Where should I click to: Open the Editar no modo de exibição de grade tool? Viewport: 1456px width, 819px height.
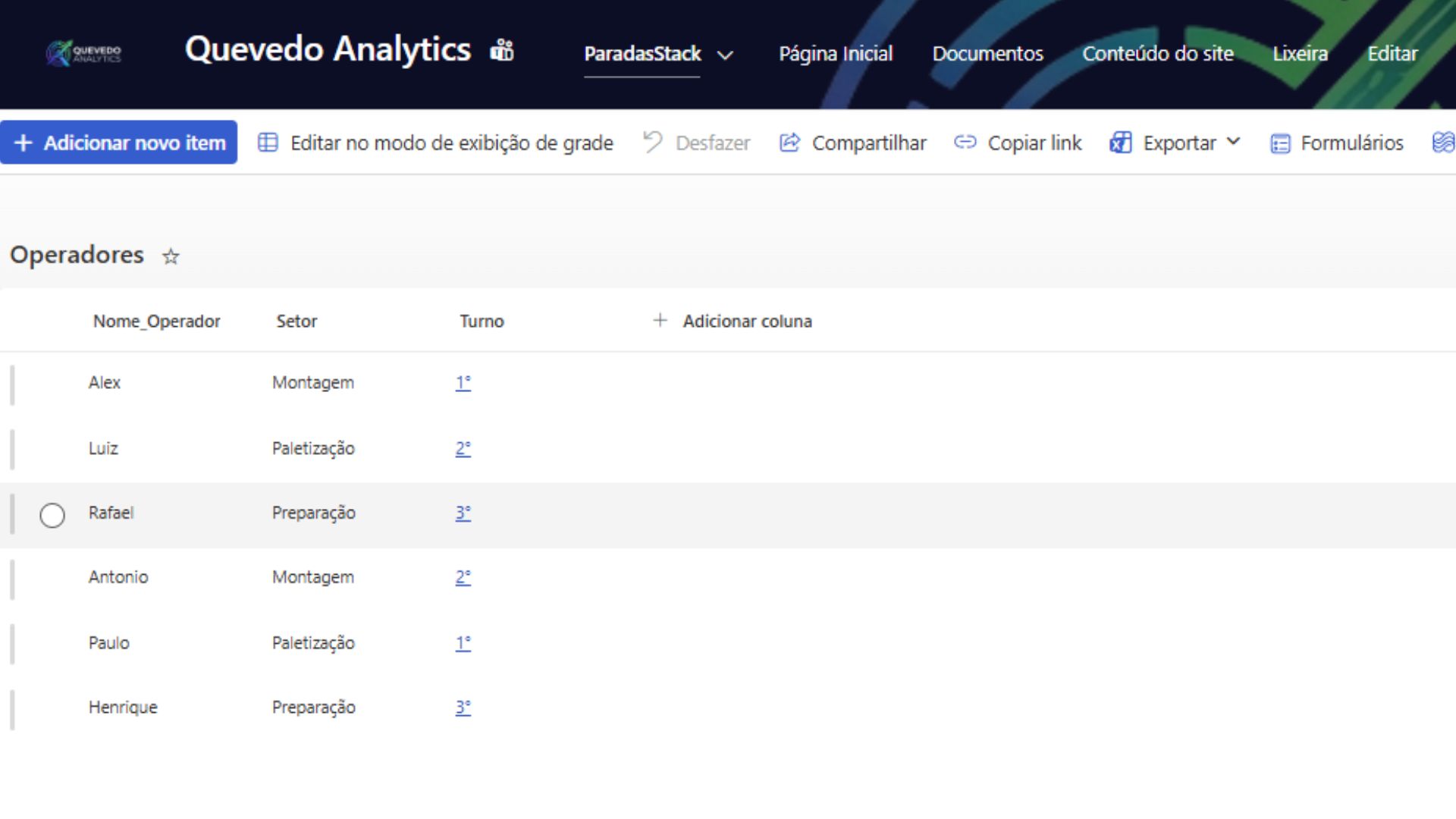451,143
